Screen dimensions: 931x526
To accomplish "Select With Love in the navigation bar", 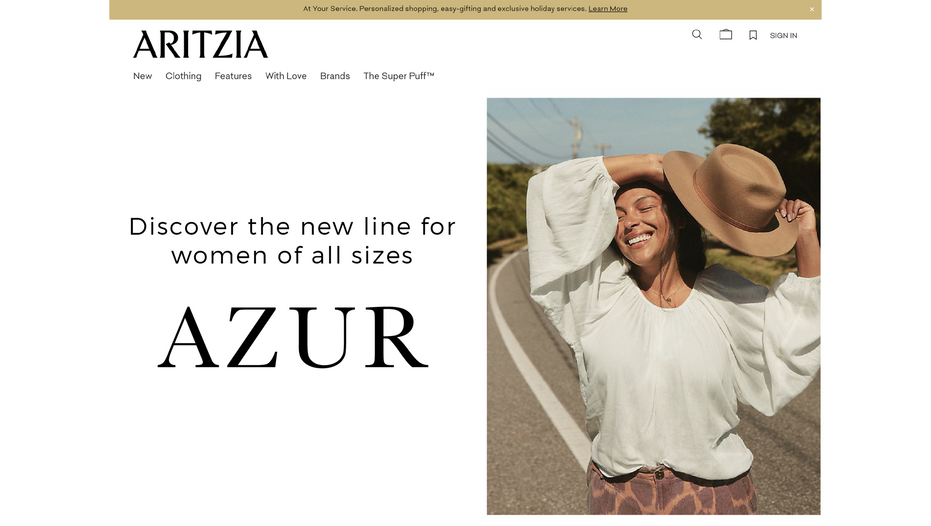I will [286, 76].
